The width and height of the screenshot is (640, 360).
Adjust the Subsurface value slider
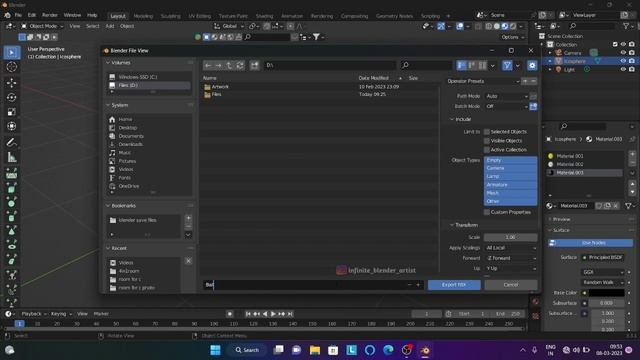[606, 303]
